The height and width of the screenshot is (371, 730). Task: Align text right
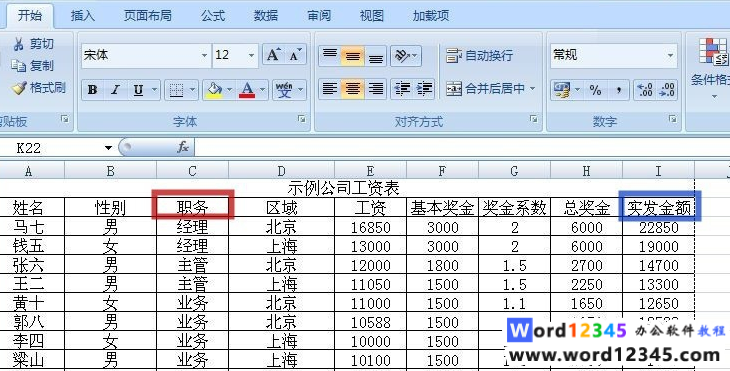[375, 88]
